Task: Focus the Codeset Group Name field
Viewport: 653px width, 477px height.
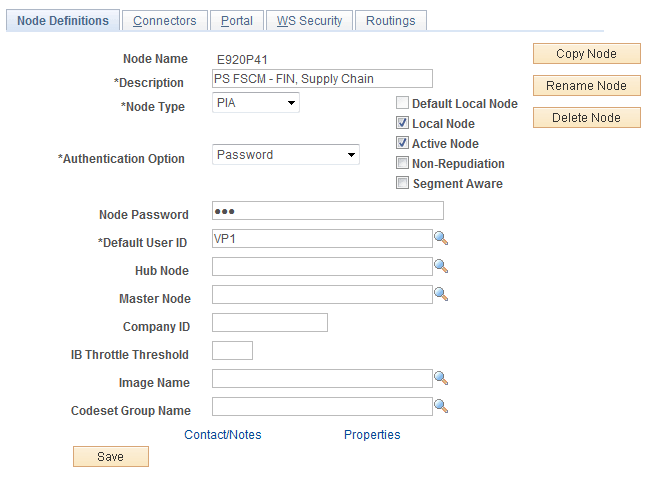Action: [x=322, y=407]
